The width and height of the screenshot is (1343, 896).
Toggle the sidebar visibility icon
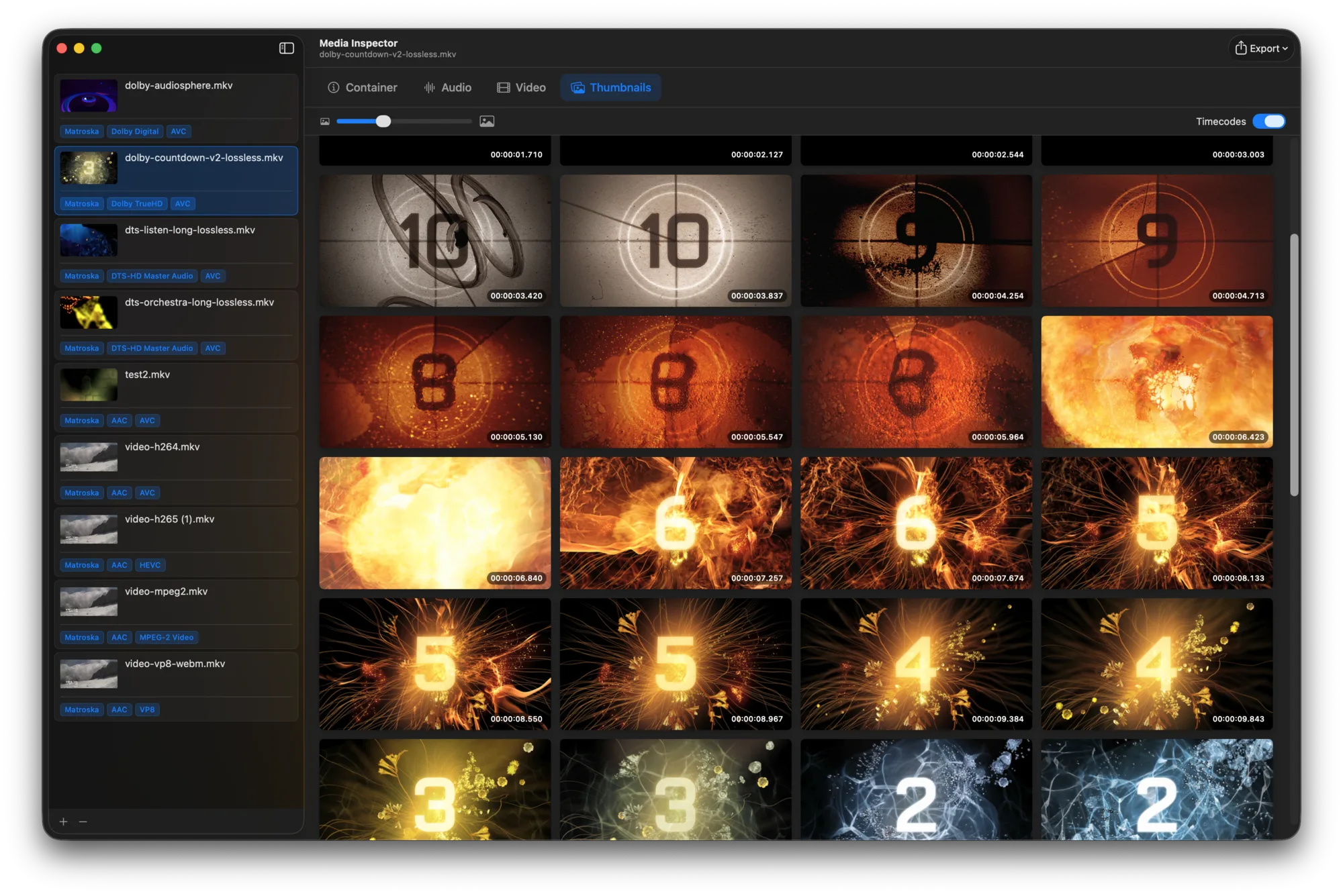pyautogui.click(x=287, y=48)
